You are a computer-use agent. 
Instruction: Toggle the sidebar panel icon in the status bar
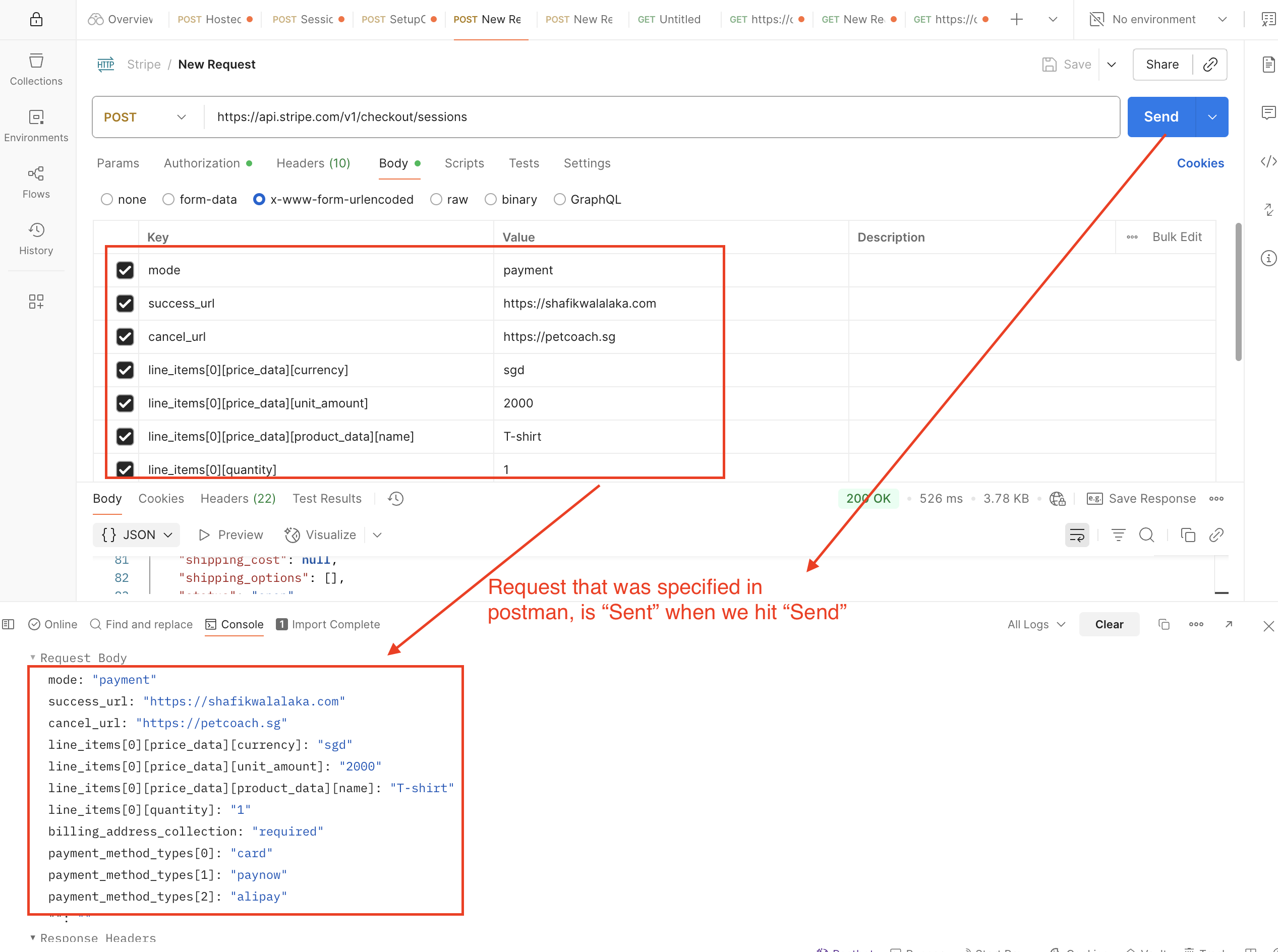(x=8, y=624)
